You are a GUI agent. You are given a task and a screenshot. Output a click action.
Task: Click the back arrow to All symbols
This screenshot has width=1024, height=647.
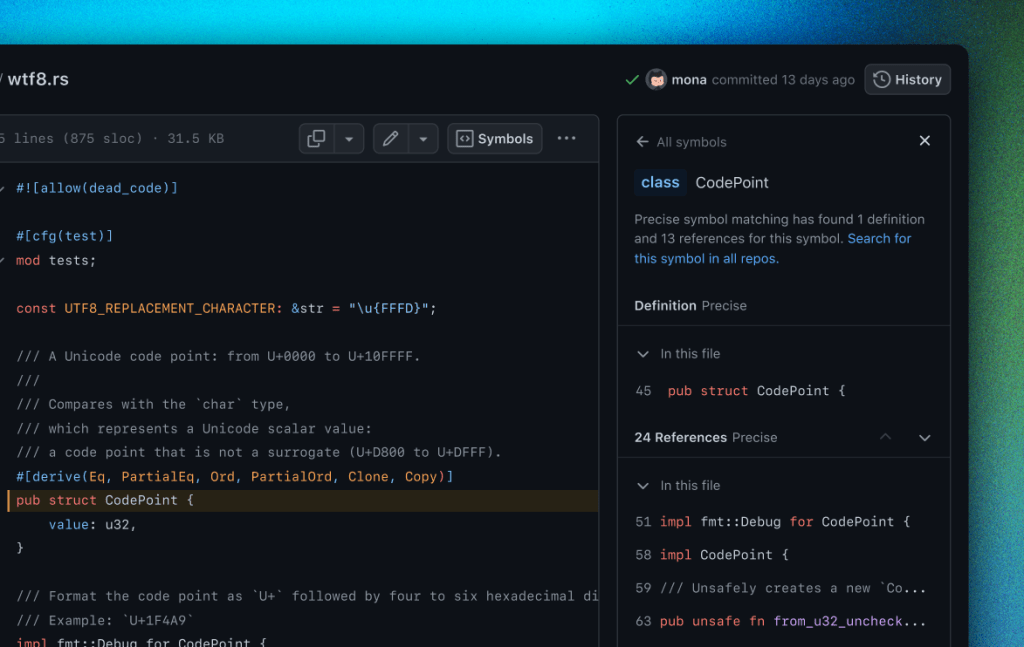point(641,141)
